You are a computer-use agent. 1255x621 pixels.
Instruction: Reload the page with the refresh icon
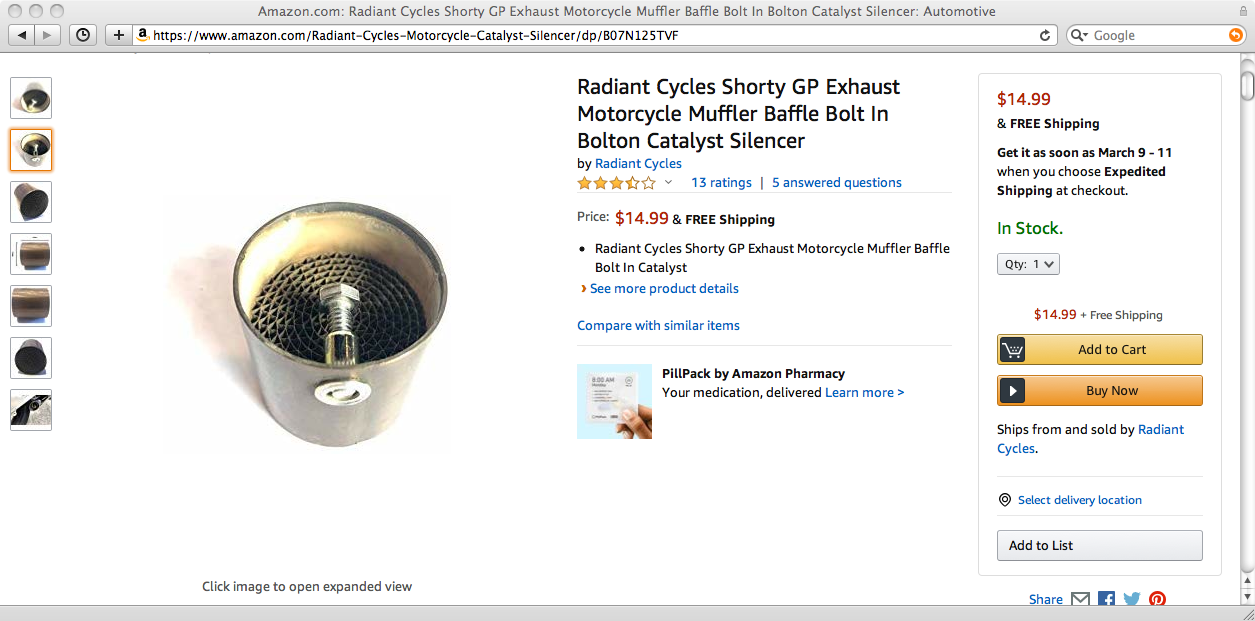coord(1045,35)
